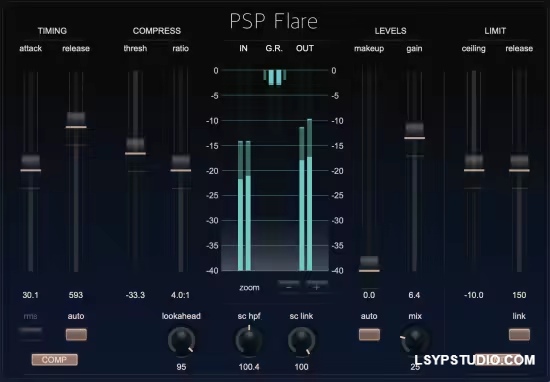Click the attack slider handle
The width and height of the screenshot is (550, 382).
tap(31, 164)
